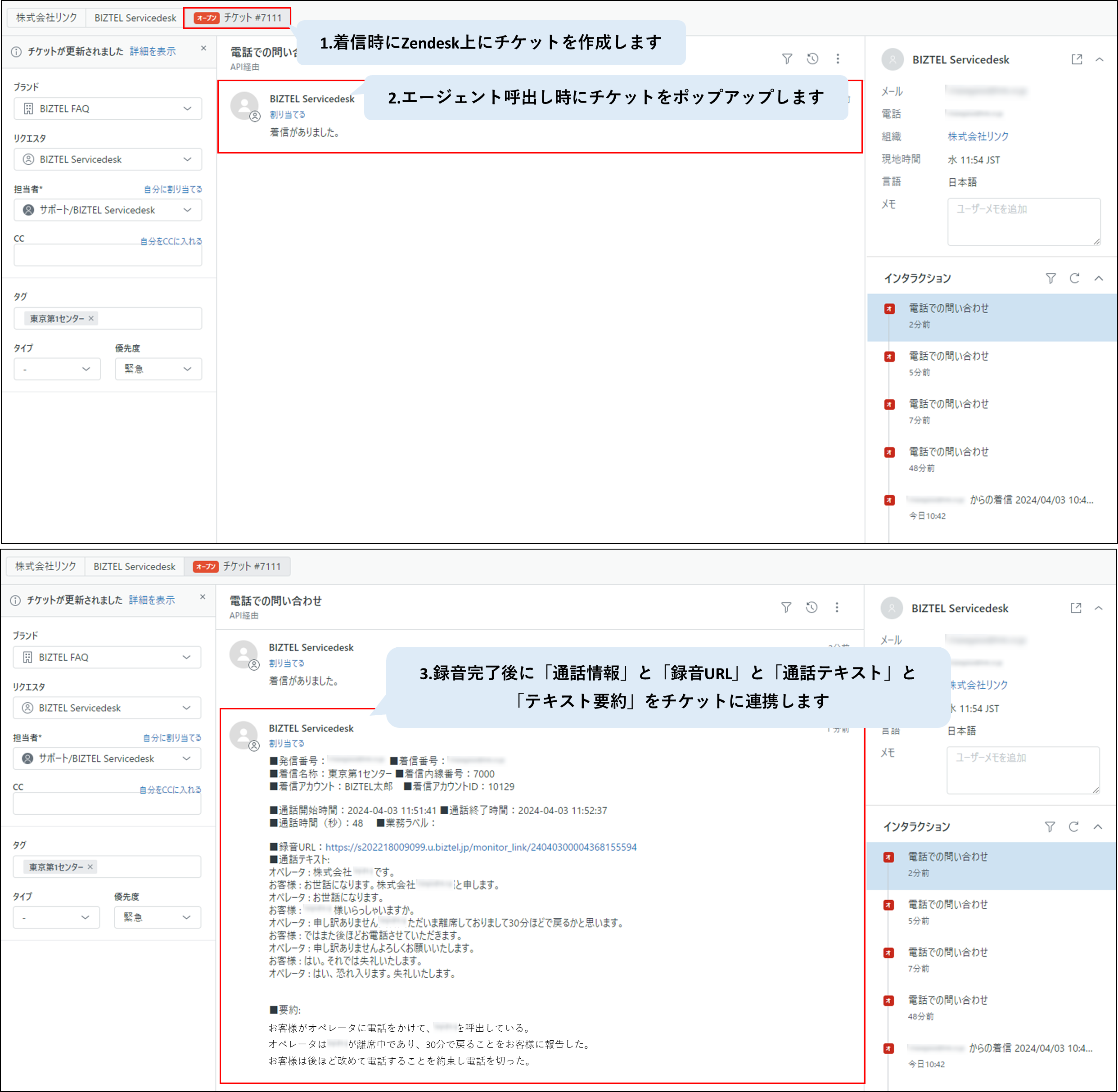Remove the 東京第1センター tag in upper screenshot
This screenshot has height=1092, width=1118.
(x=90, y=318)
